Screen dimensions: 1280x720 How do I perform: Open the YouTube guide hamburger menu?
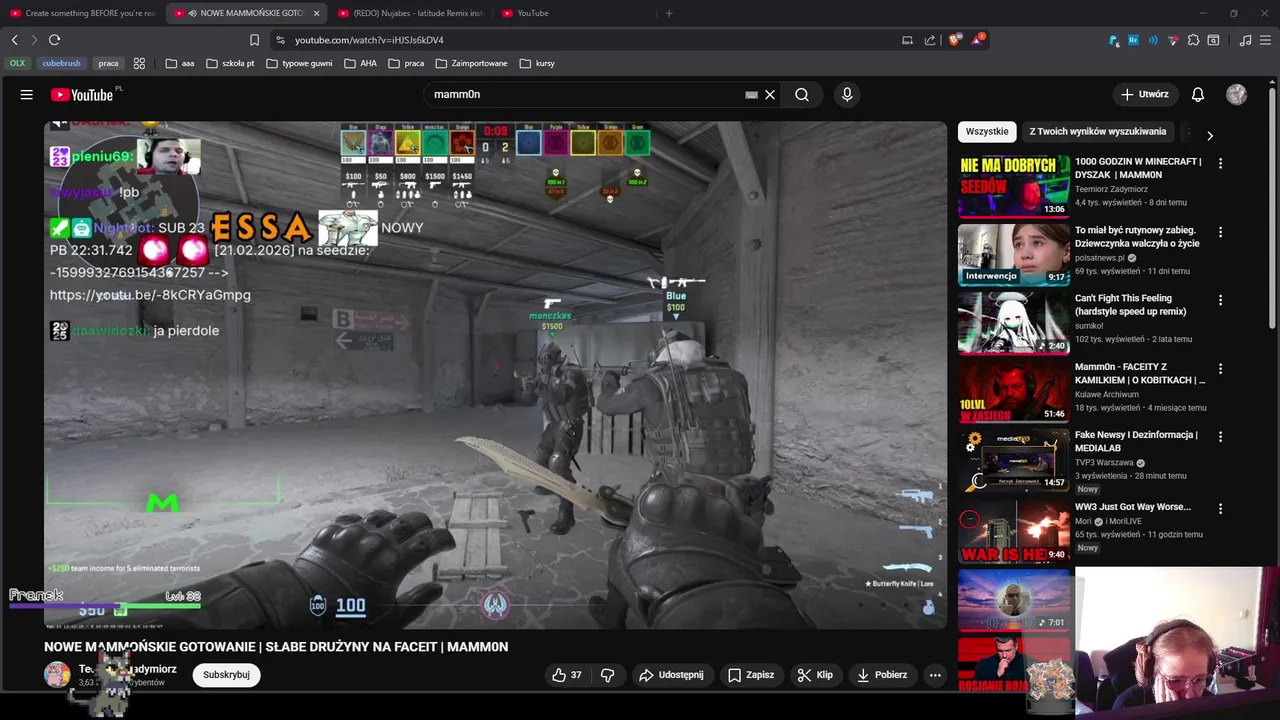pyautogui.click(x=27, y=94)
